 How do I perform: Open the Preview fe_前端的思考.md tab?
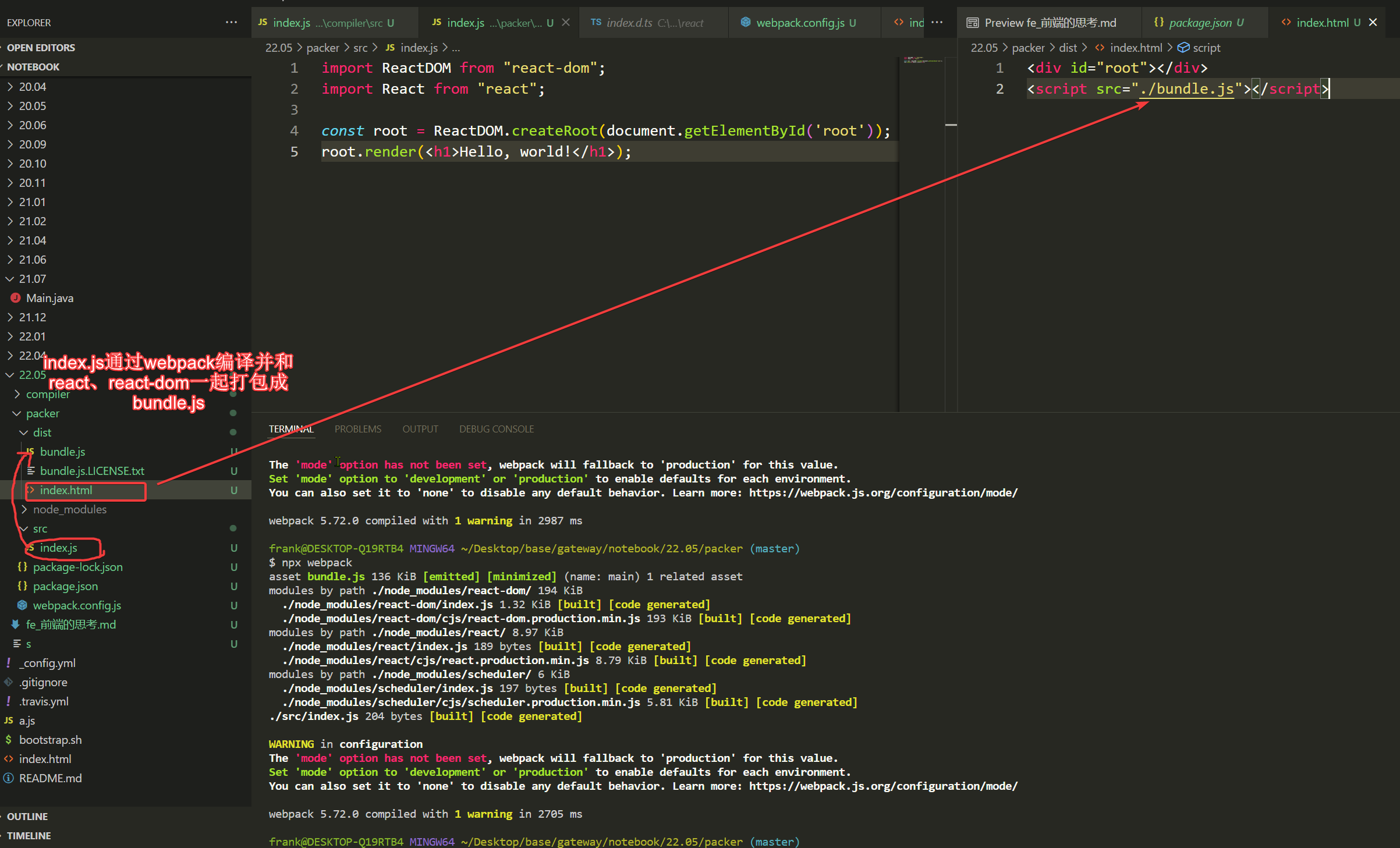click(1050, 23)
